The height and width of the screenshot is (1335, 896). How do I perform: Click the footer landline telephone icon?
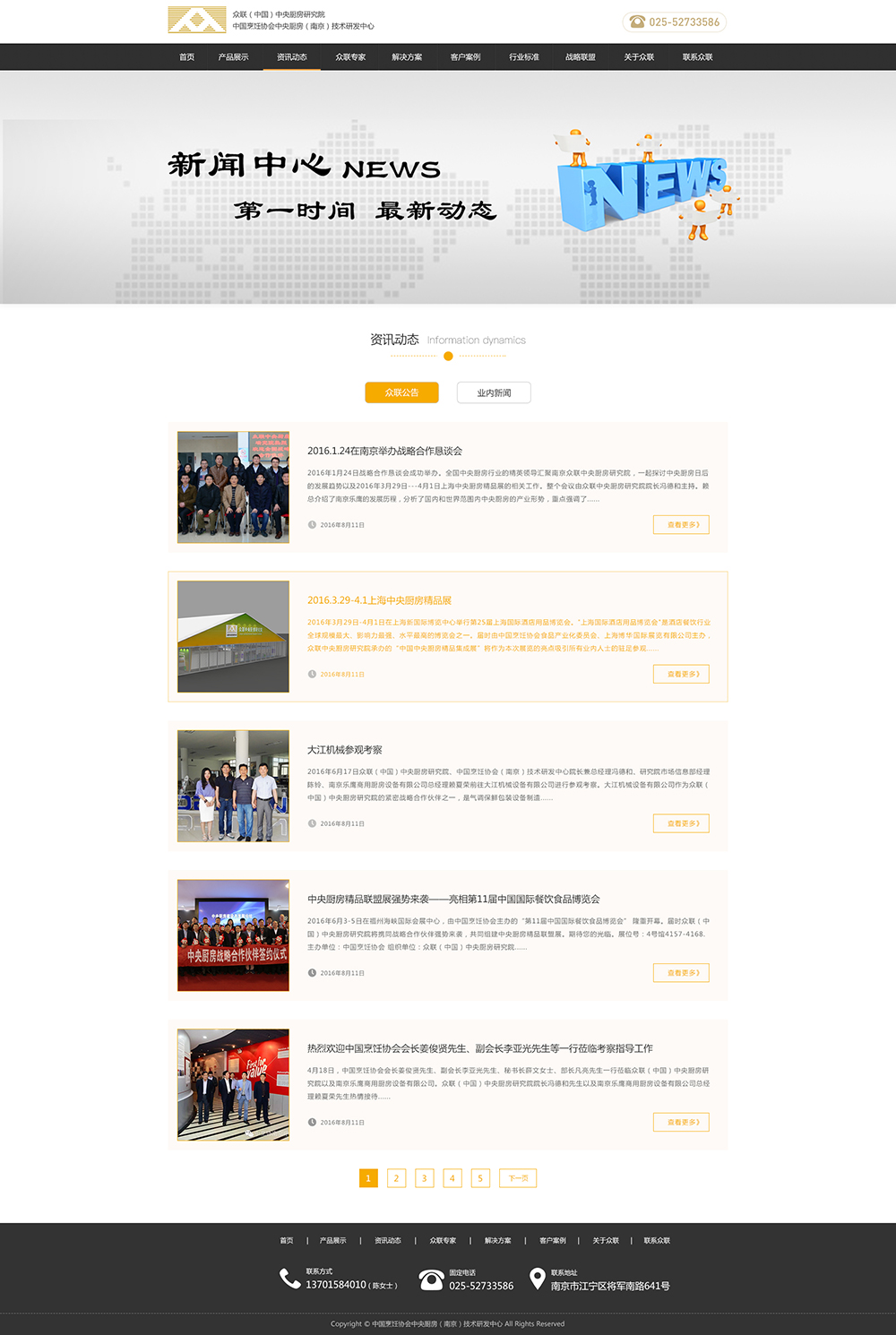431,1279
